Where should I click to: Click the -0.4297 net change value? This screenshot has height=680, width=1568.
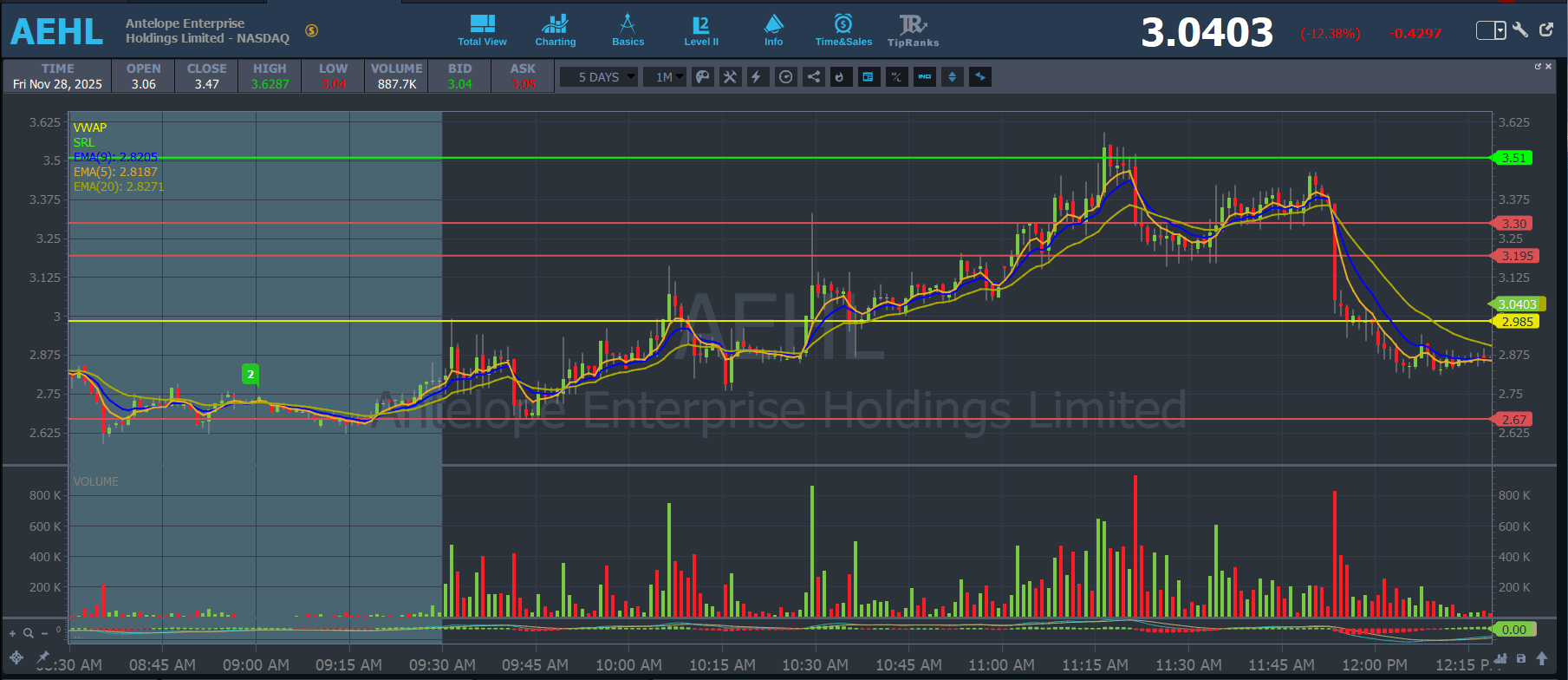[1415, 34]
